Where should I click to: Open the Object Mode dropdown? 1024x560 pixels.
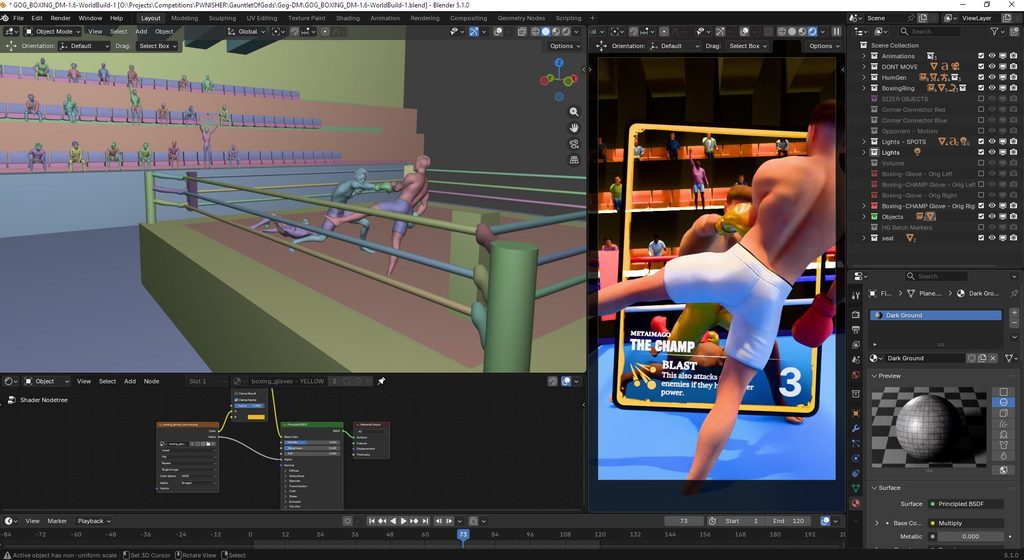click(53, 31)
